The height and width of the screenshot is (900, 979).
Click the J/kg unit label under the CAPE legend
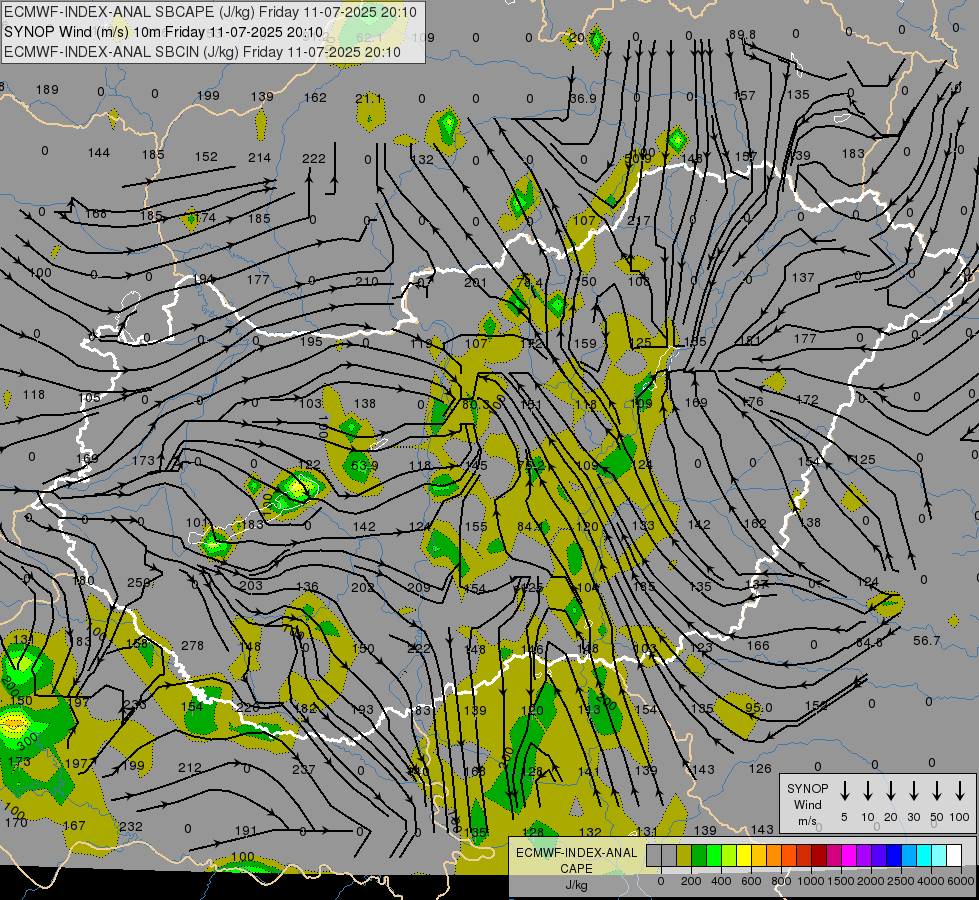point(576,885)
